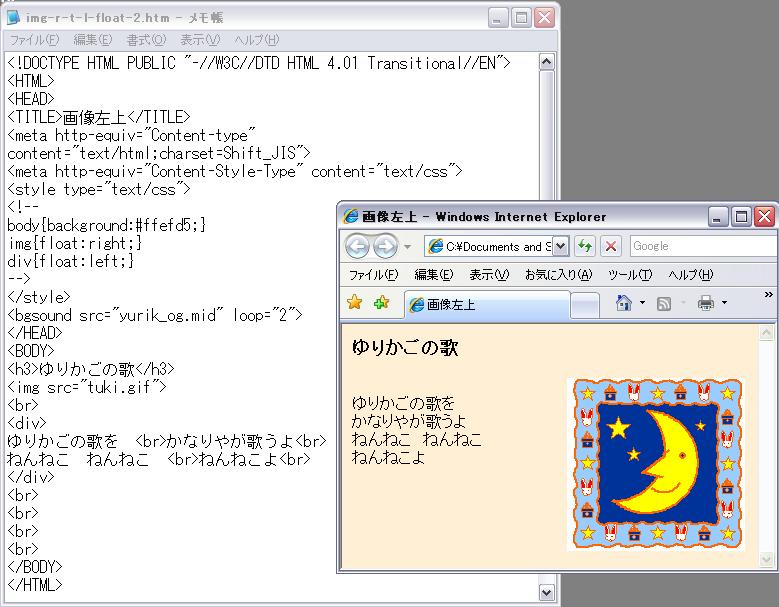The width and height of the screenshot is (779, 607).
Task: Click the Back button in Internet Explorer
Action: tap(357, 246)
